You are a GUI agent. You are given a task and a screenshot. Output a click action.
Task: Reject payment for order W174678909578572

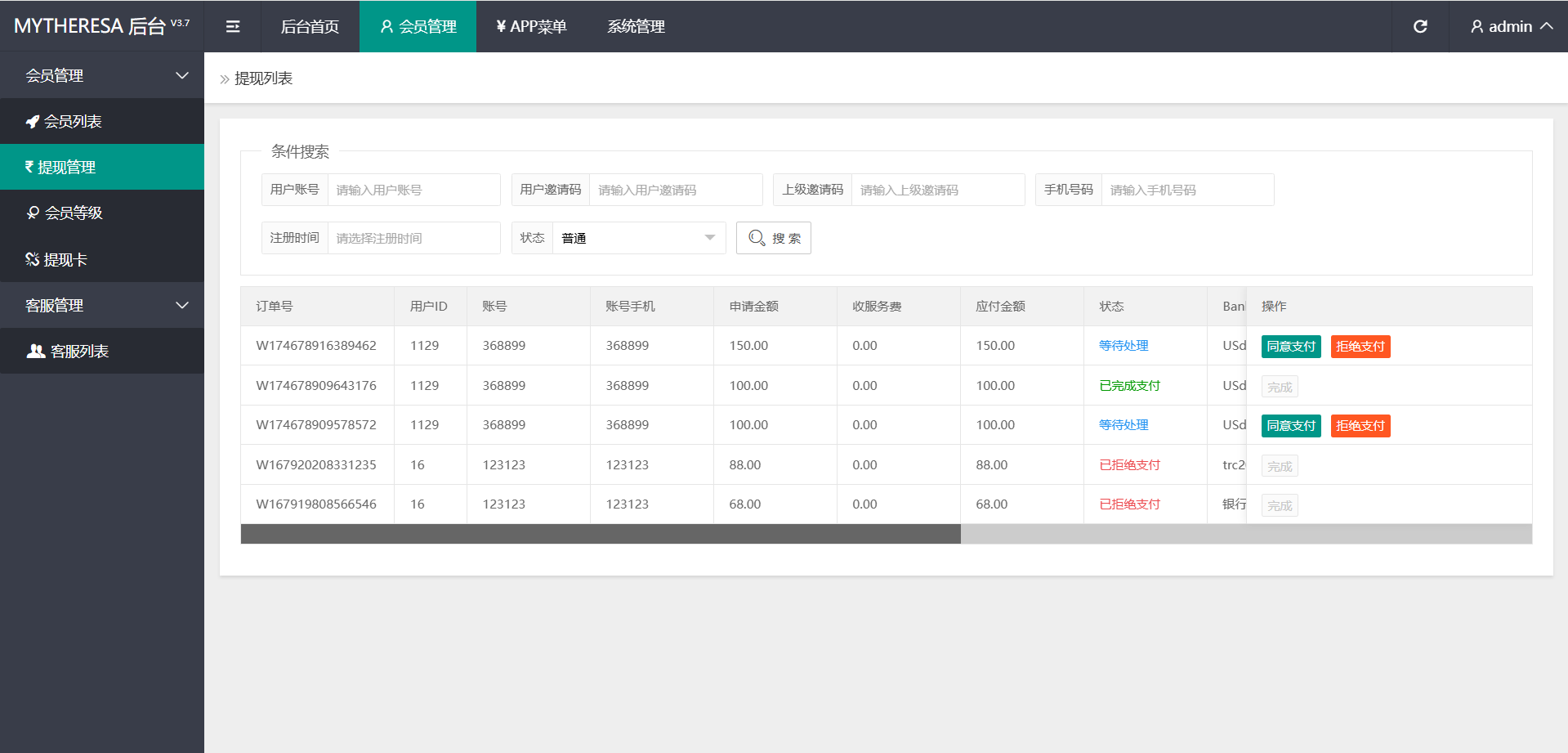(x=1360, y=426)
